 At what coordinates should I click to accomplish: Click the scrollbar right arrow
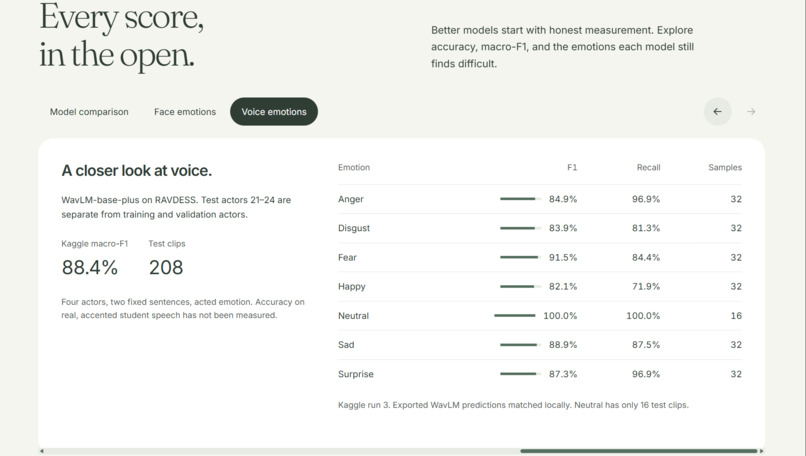[761, 451]
